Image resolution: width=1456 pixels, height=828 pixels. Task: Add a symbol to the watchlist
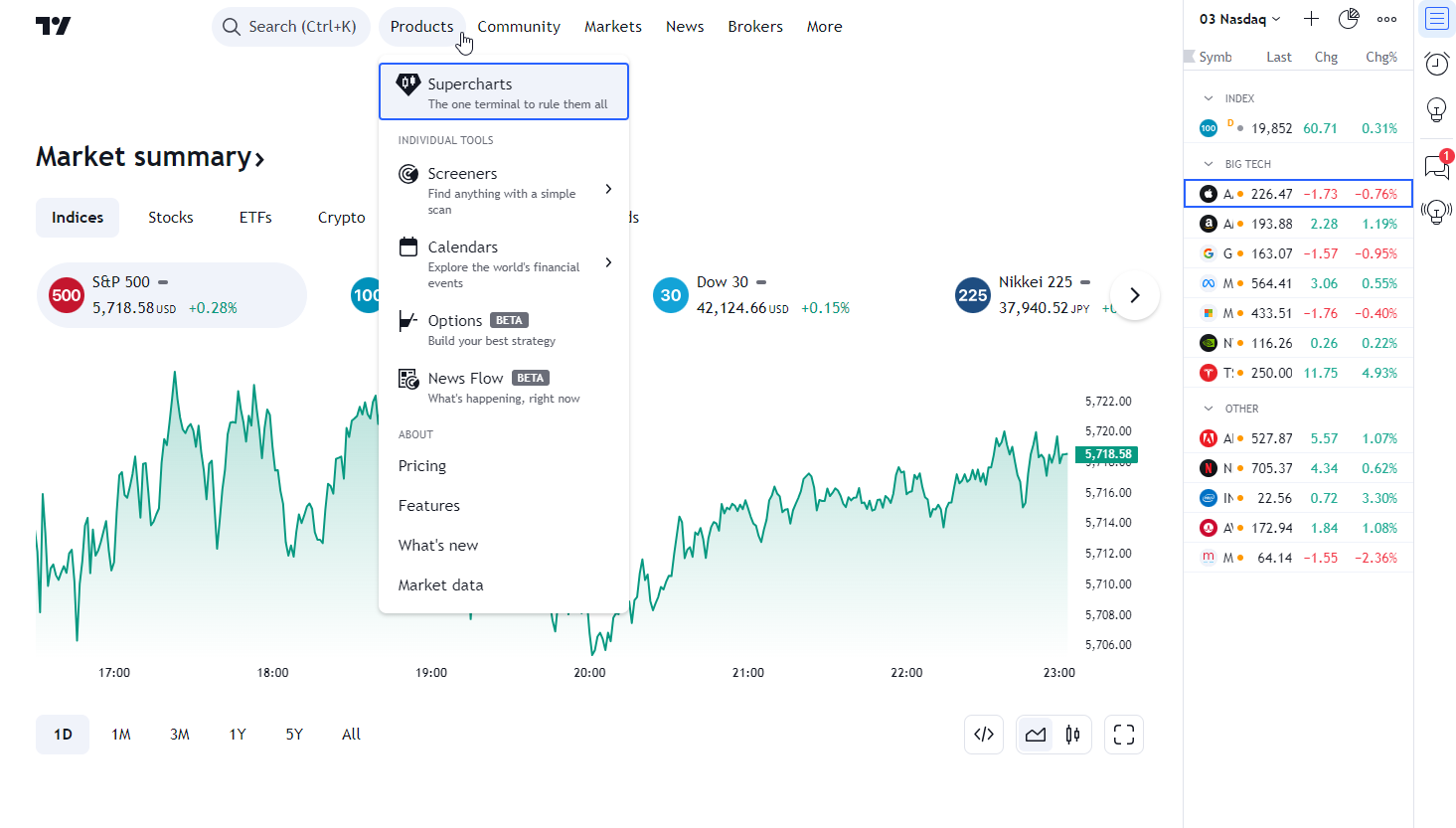pos(1311,18)
